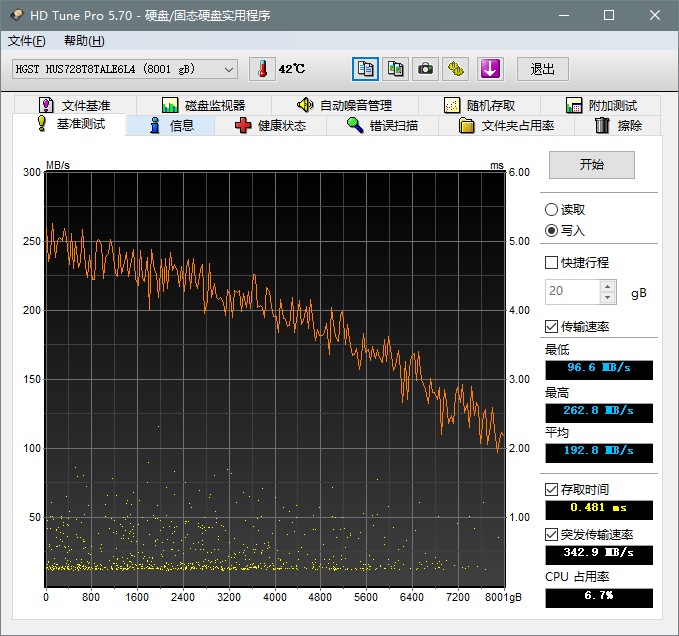Viewport: 679px width, 636px height.
Task: Switch to the 错误扫描 tab
Action: click(382, 126)
